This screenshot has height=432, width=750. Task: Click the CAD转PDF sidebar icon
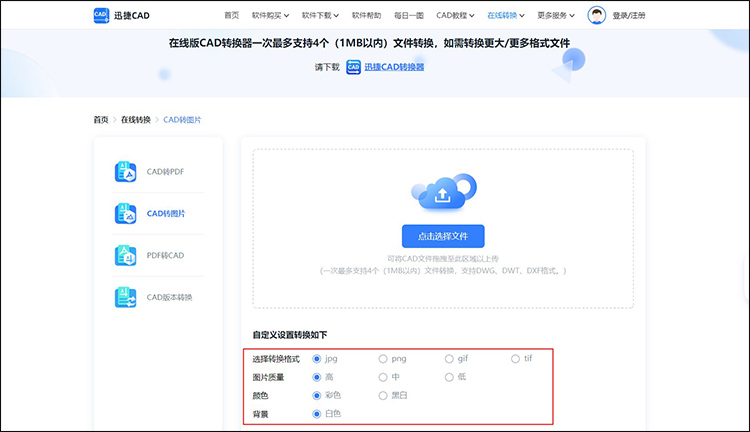125,172
